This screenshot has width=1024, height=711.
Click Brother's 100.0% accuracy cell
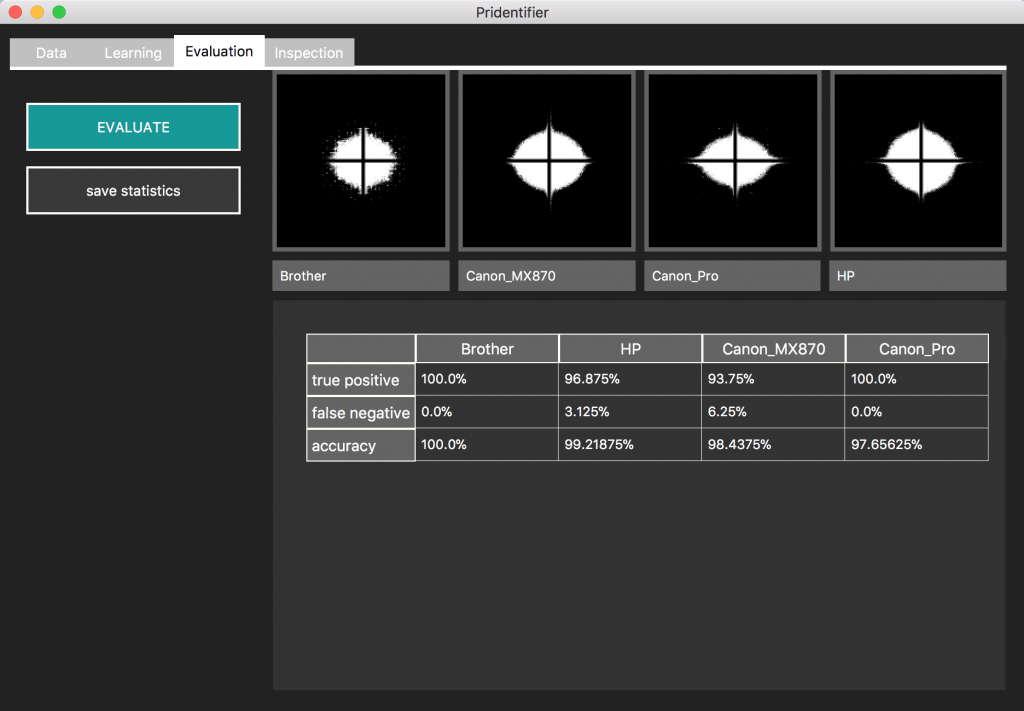pyautogui.click(x=487, y=445)
